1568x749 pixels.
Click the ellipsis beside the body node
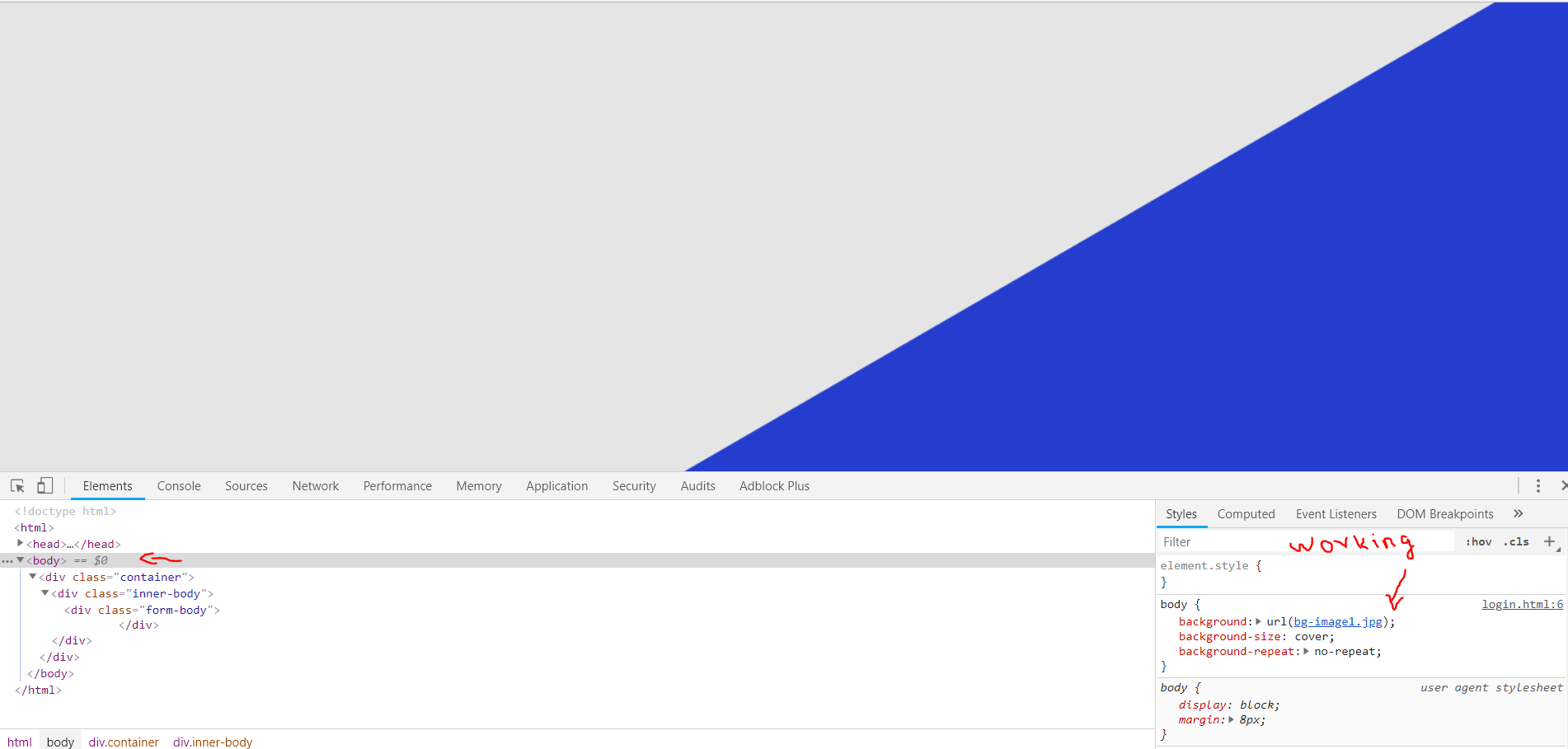(x=7, y=560)
